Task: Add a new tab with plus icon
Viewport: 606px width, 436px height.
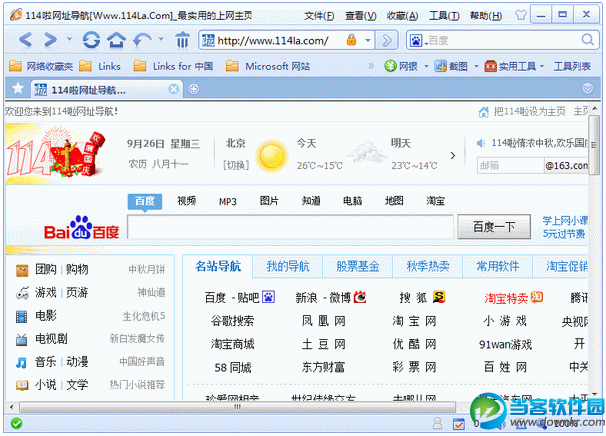Action: 194,89
